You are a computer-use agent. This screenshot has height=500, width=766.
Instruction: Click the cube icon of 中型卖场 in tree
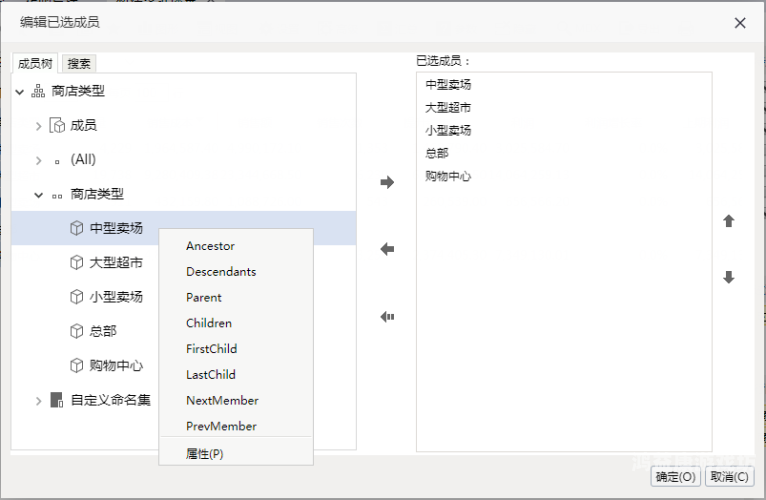(77, 228)
